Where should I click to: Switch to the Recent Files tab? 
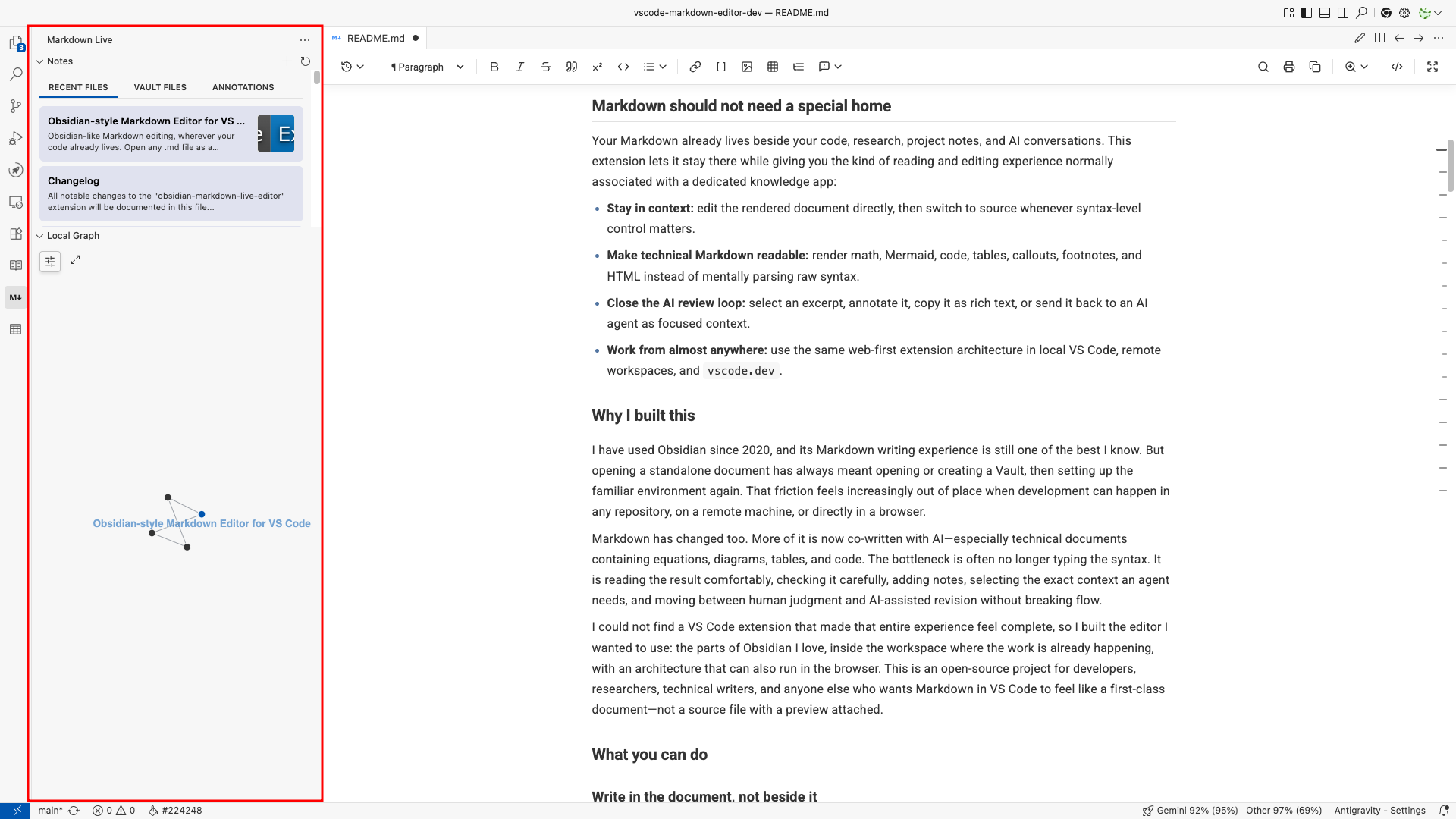pos(78,87)
